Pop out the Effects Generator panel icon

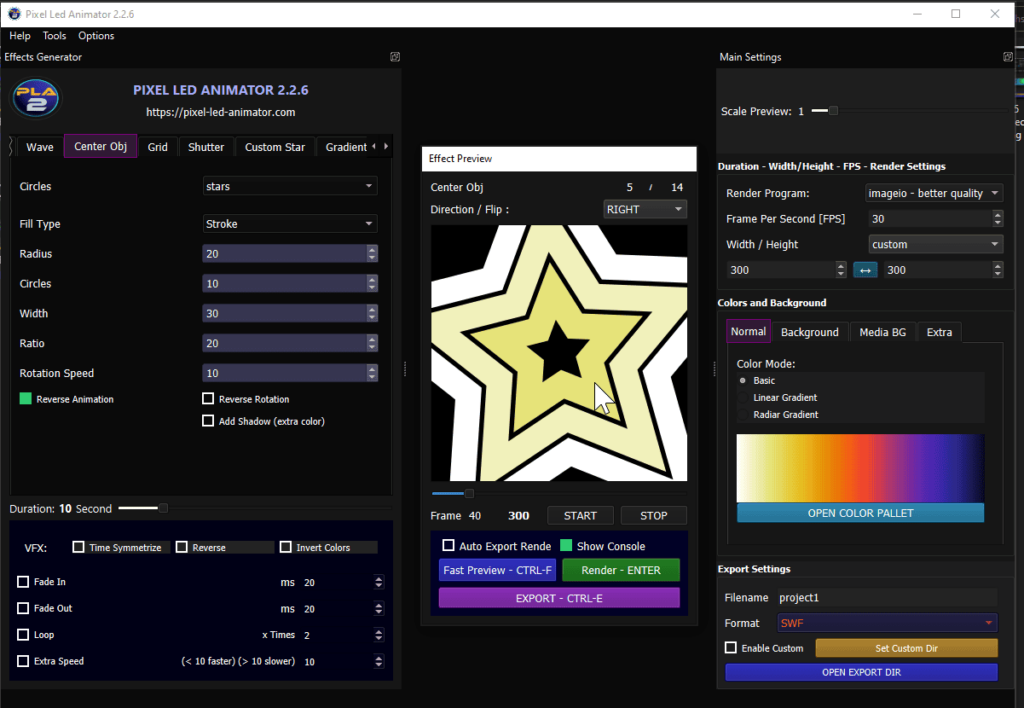tap(394, 57)
